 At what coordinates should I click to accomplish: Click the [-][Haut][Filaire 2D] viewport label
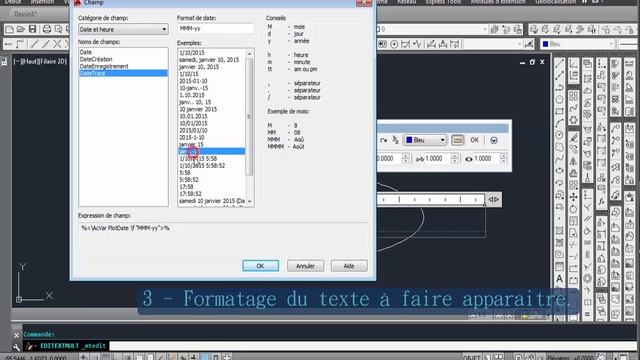click(x=40, y=62)
